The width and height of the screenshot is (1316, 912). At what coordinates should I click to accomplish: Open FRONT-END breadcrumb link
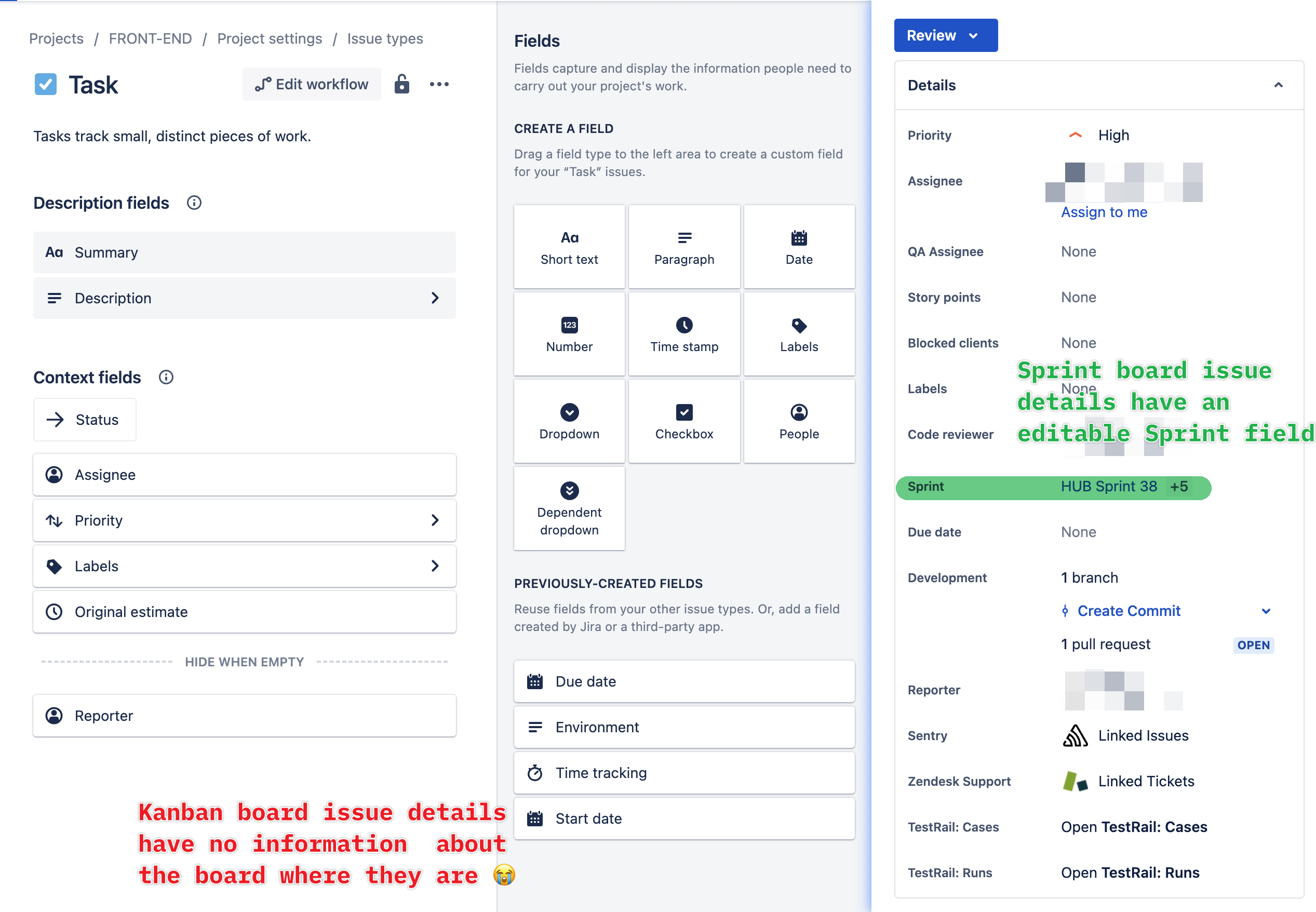coord(150,39)
